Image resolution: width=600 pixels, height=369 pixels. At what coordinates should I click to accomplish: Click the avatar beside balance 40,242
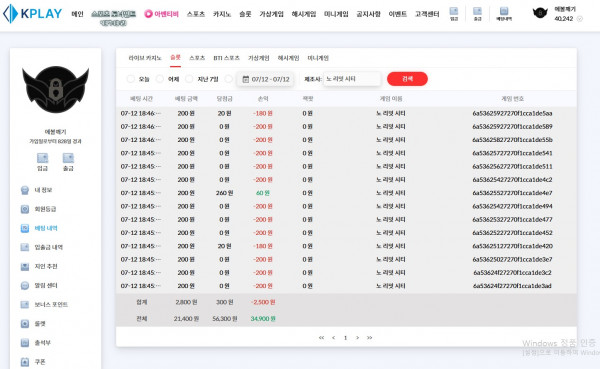[540, 13]
